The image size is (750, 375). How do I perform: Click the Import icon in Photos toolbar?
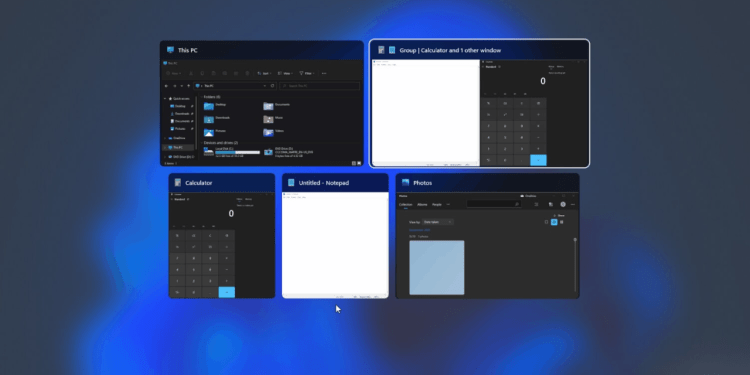pos(551,204)
